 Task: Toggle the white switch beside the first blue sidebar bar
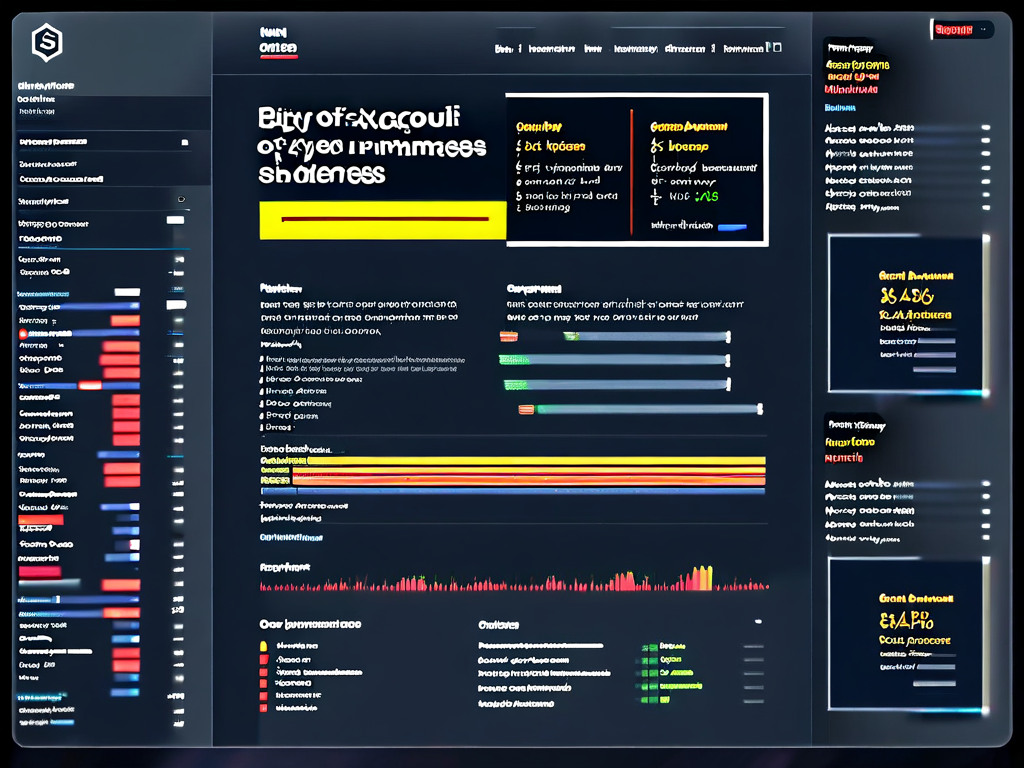coord(176,304)
